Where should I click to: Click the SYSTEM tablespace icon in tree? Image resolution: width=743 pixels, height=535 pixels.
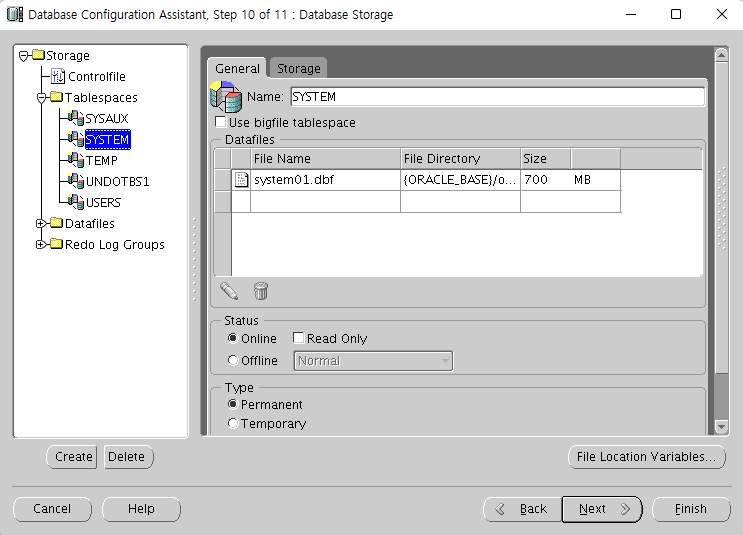pyautogui.click(x=76, y=139)
